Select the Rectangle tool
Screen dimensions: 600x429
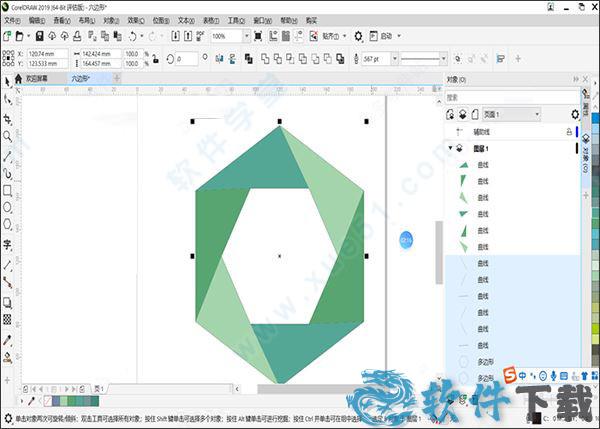point(7,190)
